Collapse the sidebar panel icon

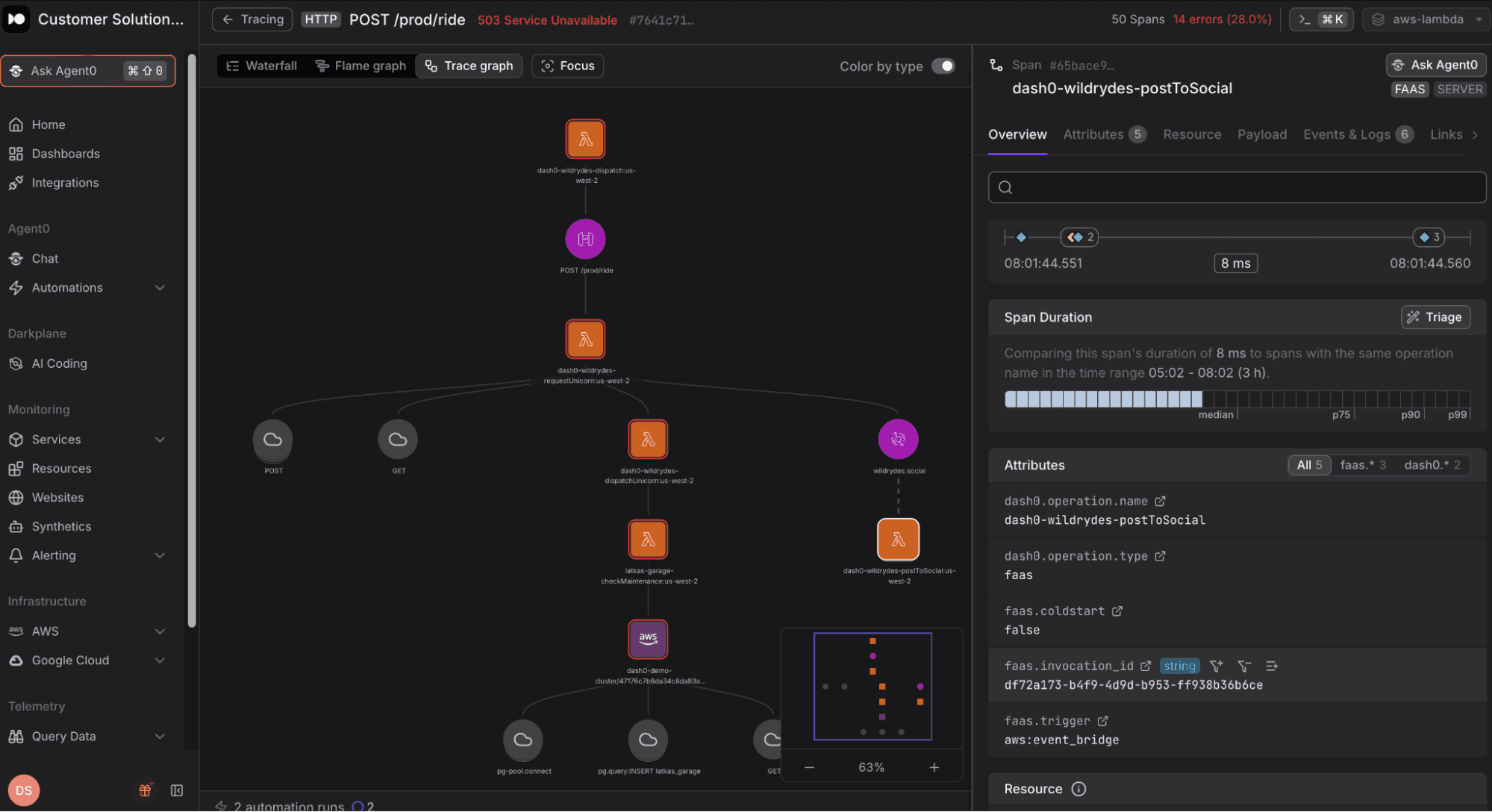177,790
